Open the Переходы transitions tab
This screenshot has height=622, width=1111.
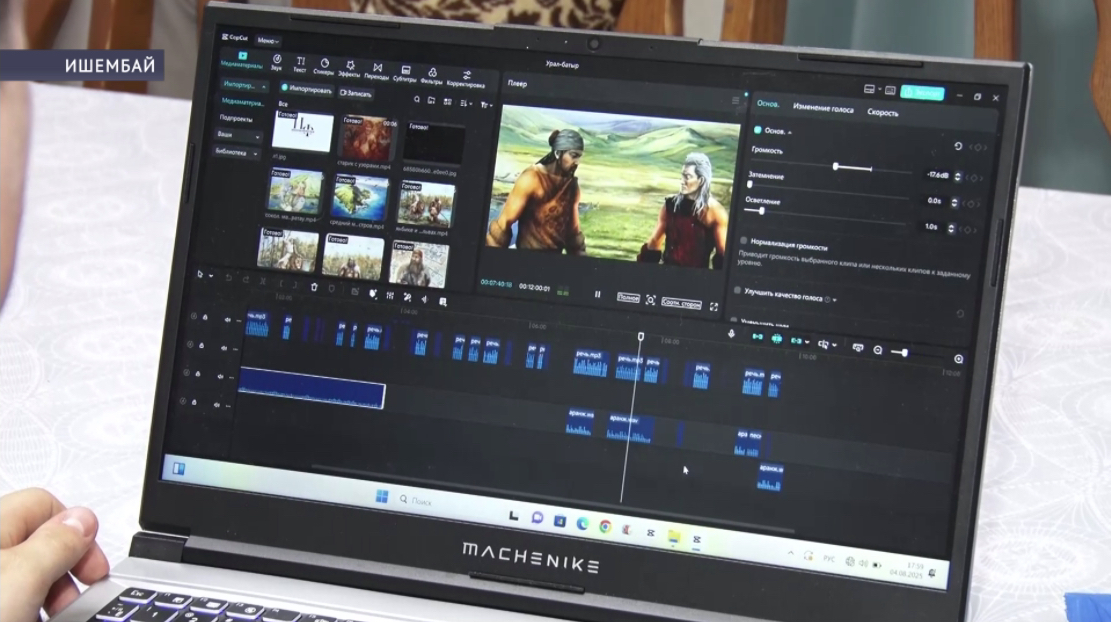[x=377, y=72]
